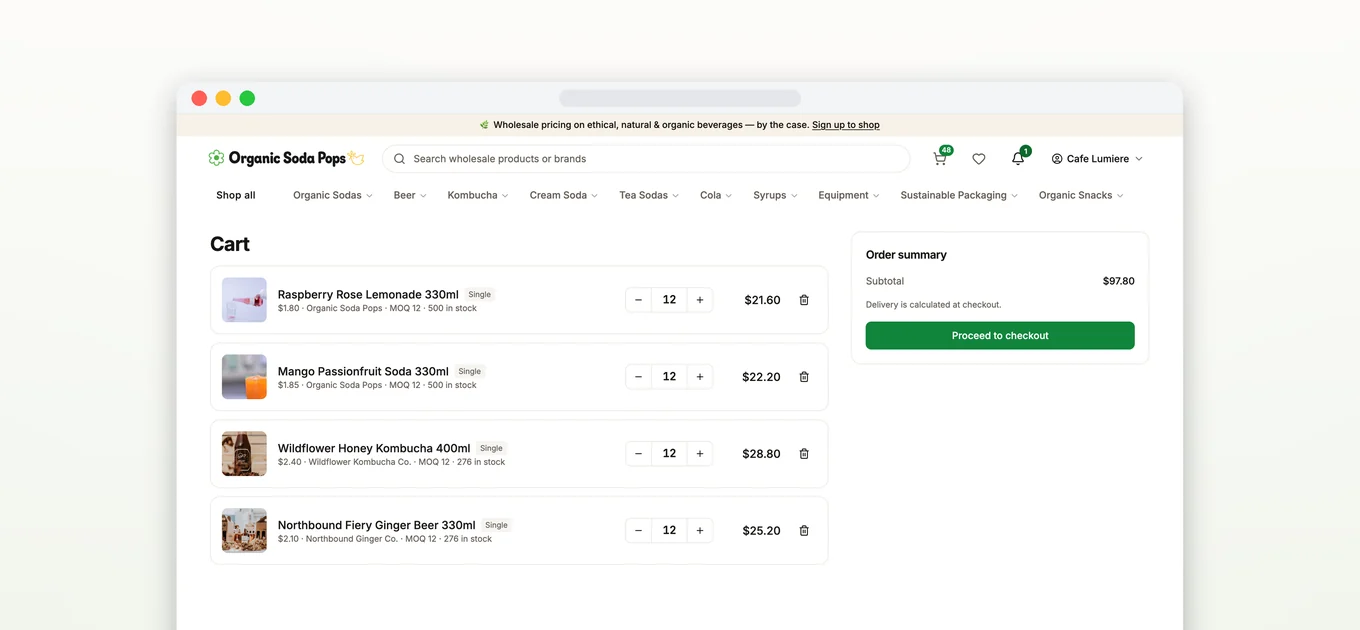The height and width of the screenshot is (630, 1360).
Task: Expand the Beer category dropdown
Action: 410,195
